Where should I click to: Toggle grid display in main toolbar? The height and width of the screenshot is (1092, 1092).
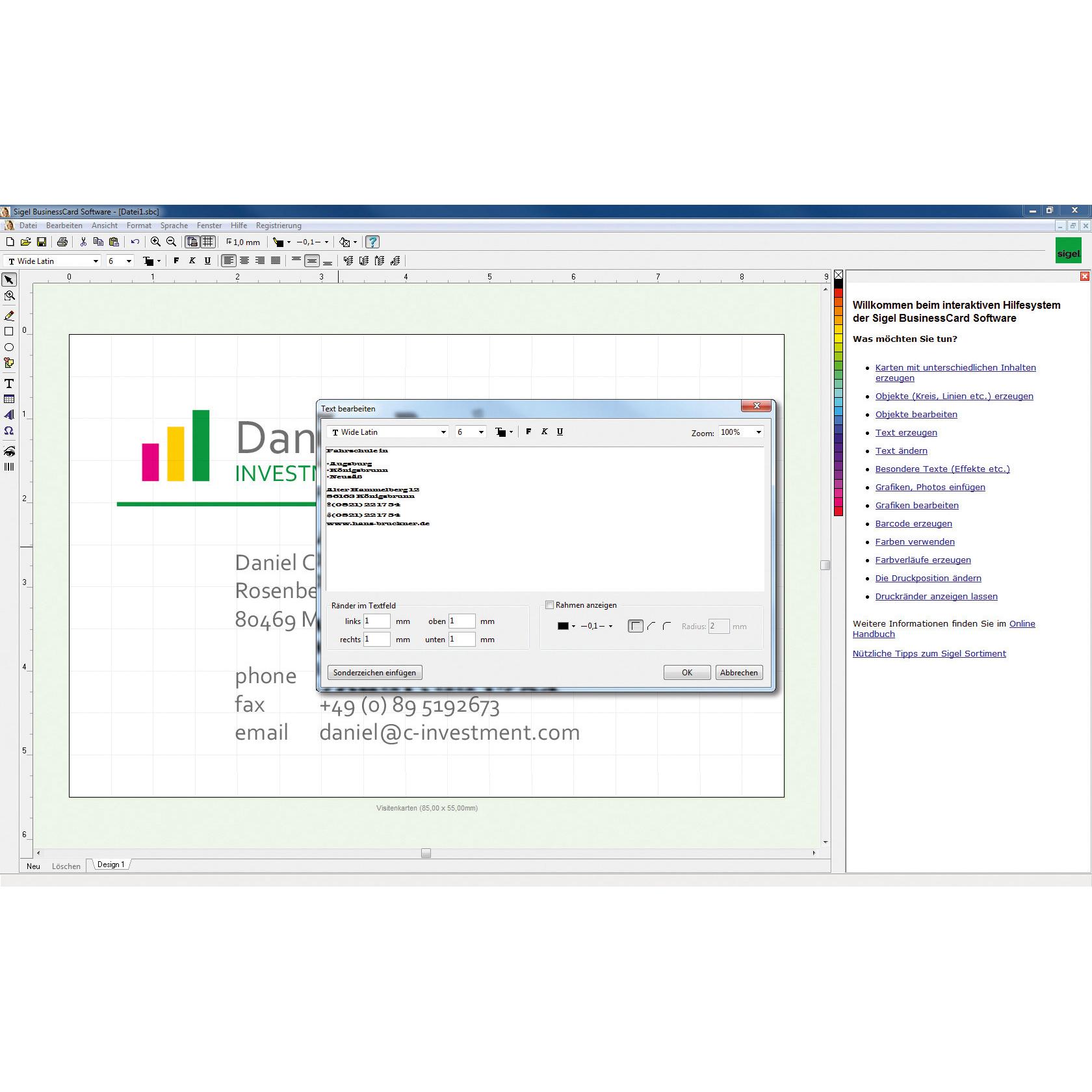(208, 242)
